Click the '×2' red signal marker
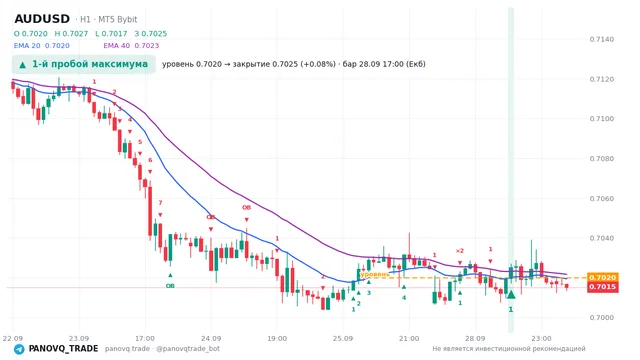640x360 pixels. pos(460,251)
